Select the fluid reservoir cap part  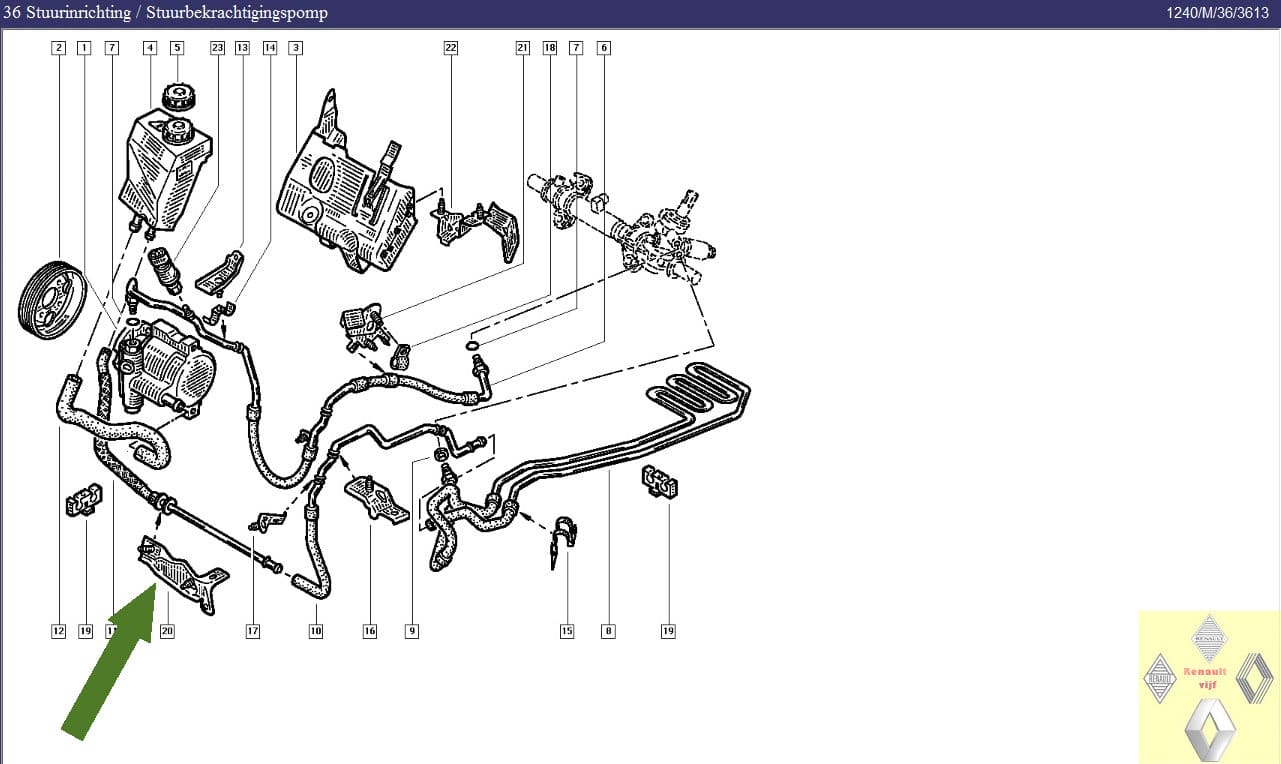pos(177,98)
